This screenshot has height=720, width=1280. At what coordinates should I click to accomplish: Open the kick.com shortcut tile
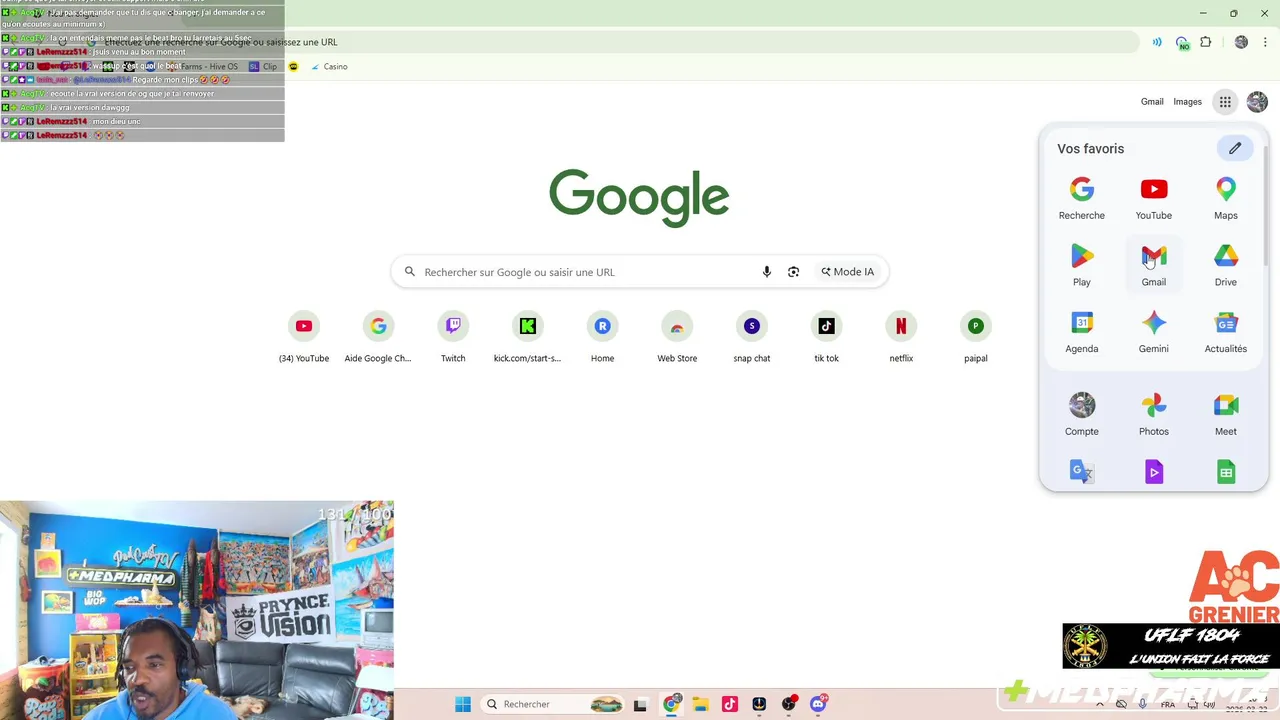(528, 337)
